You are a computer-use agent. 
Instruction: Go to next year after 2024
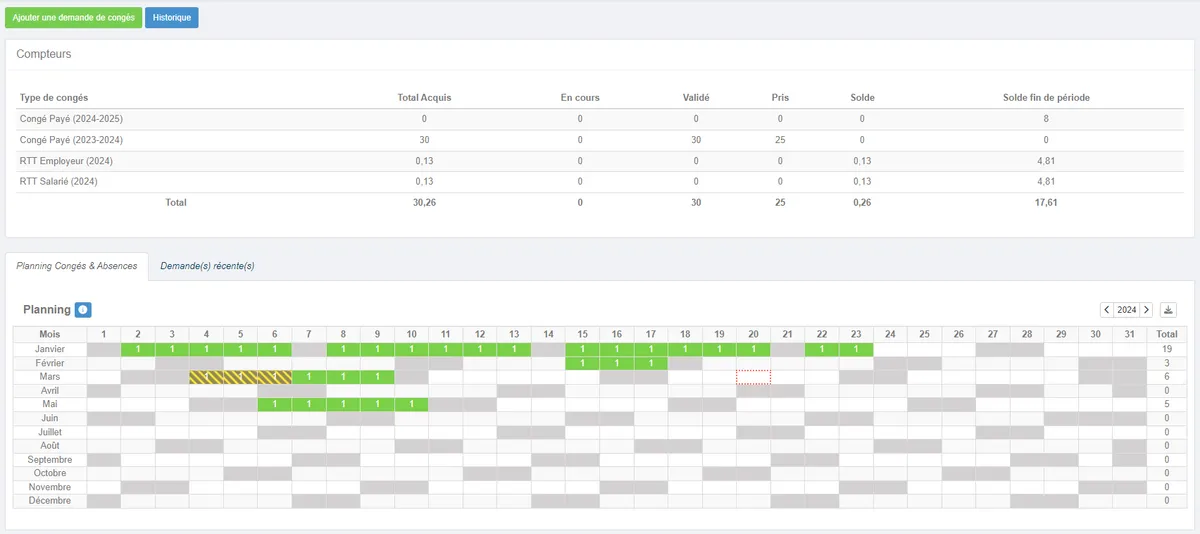pos(1146,310)
